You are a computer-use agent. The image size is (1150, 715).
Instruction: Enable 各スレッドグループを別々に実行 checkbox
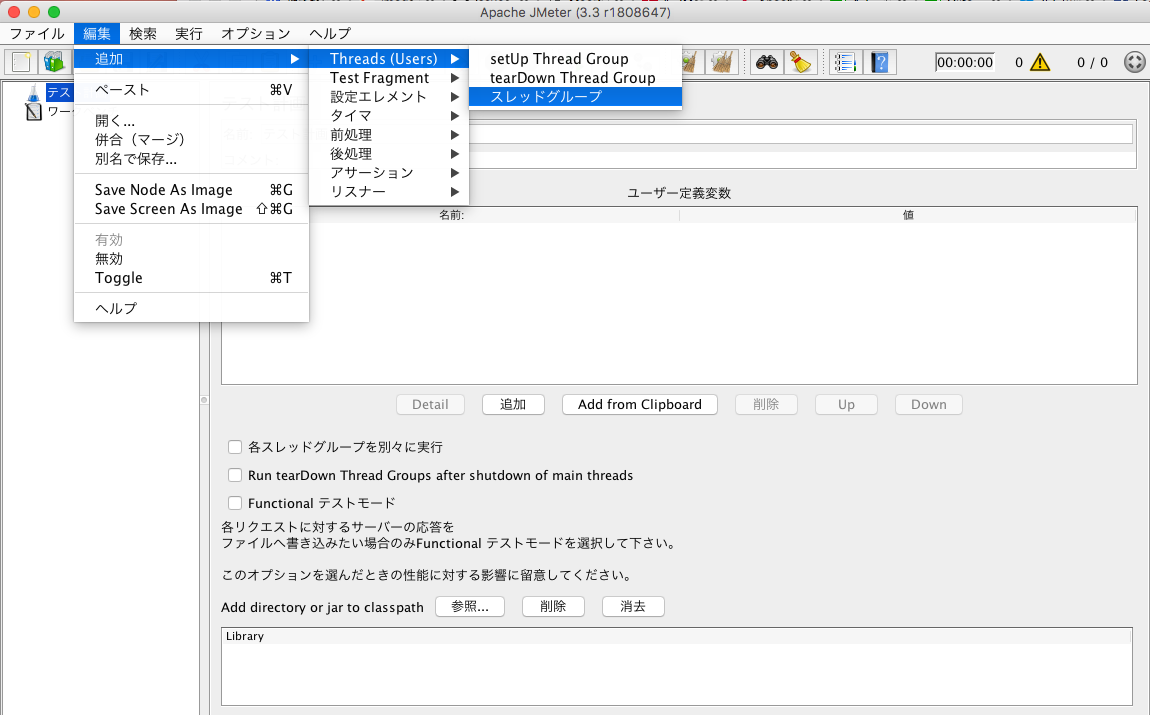click(236, 447)
